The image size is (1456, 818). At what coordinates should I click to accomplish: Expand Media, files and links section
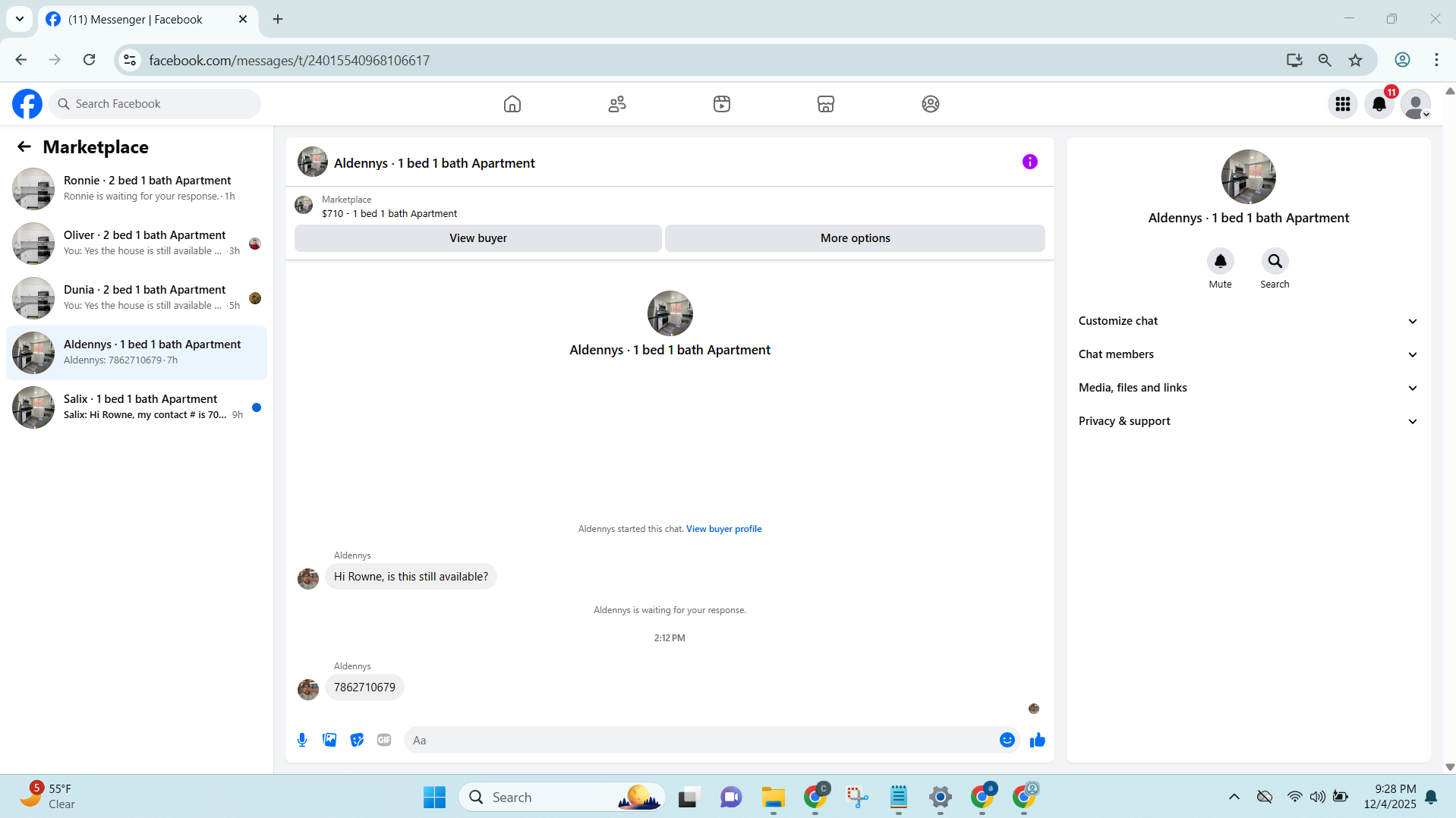pyautogui.click(x=1248, y=388)
